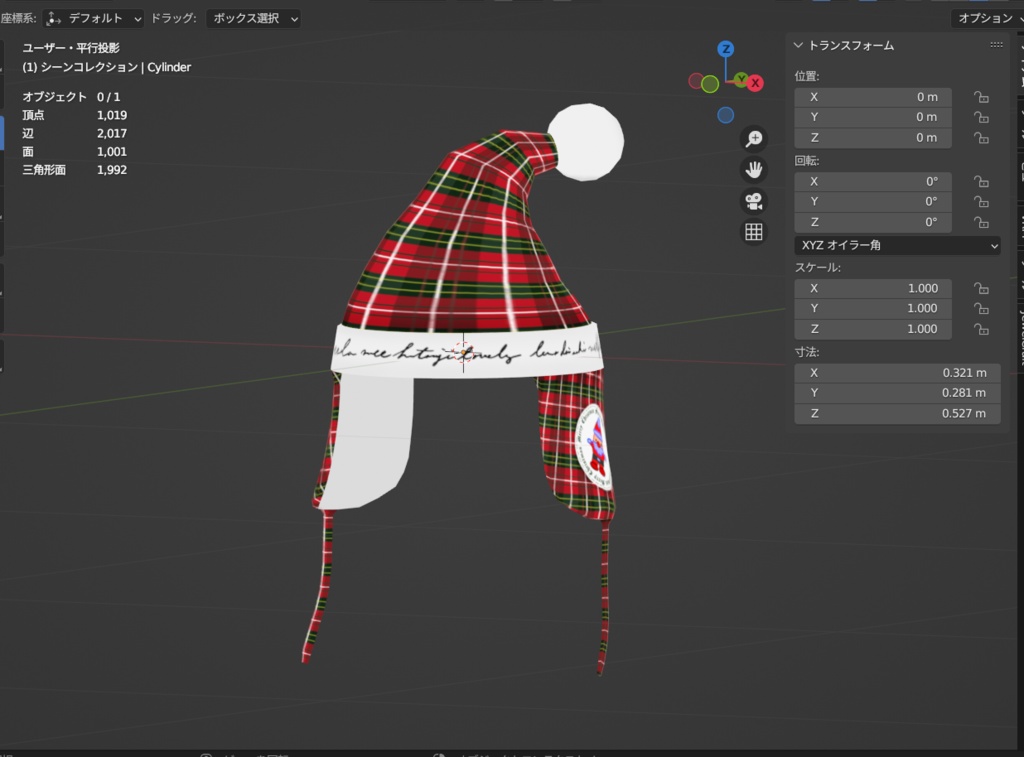Image resolution: width=1024 pixels, height=757 pixels.
Task: Lock the scale Z field
Action: [x=981, y=329]
